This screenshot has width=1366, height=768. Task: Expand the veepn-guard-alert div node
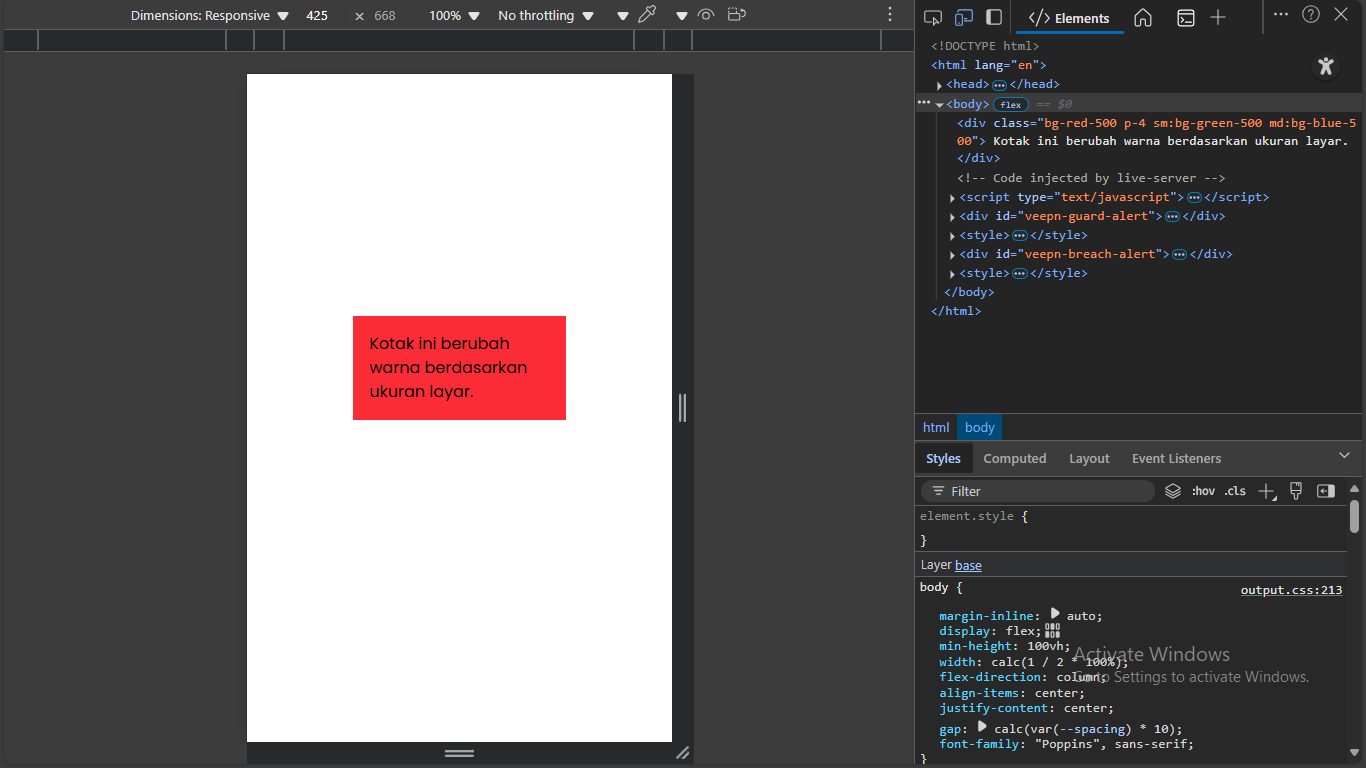pyautogui.click(x=952, y=217)
